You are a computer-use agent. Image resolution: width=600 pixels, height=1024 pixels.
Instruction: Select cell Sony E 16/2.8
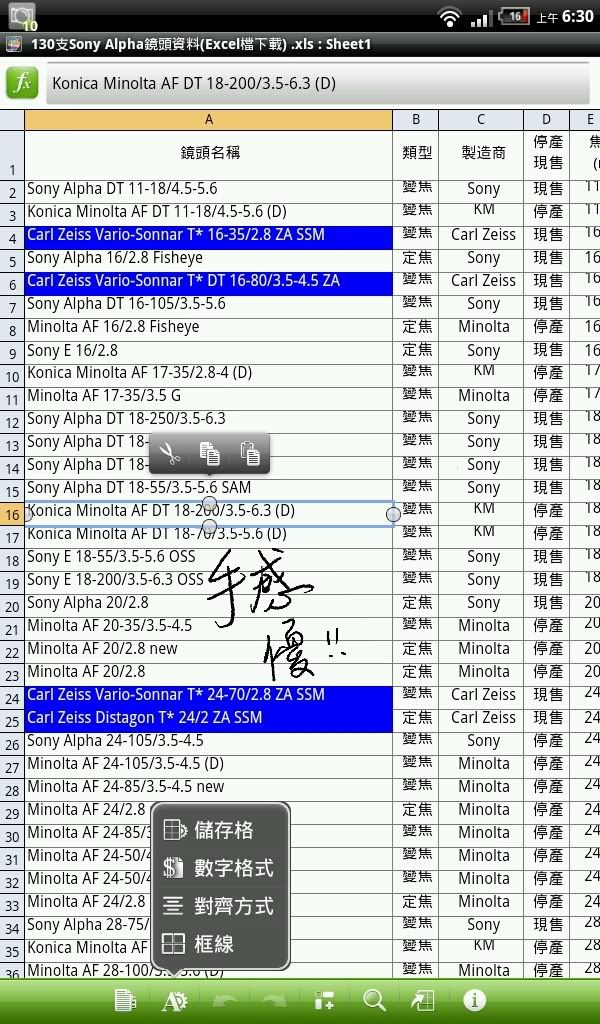(x=209, y=351)
